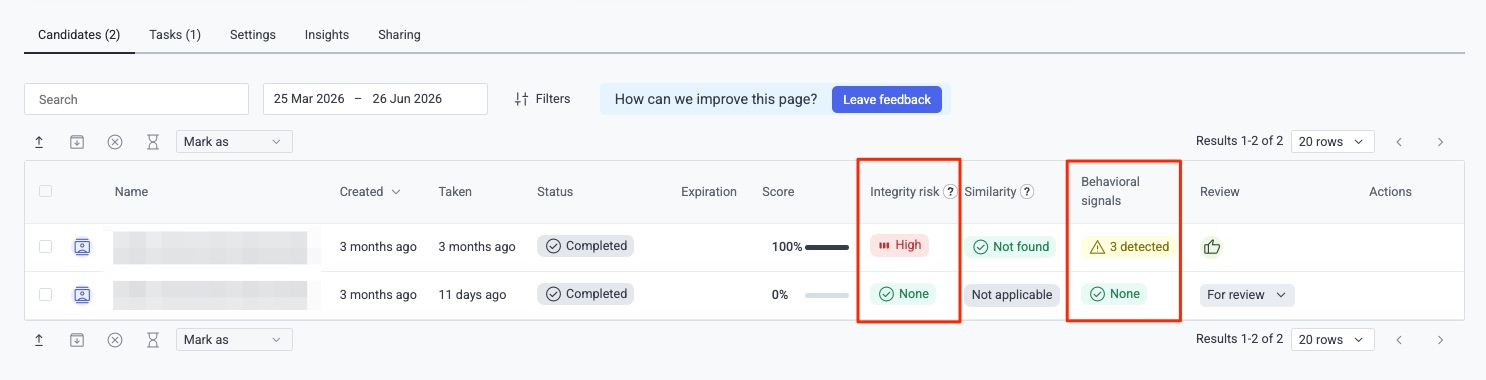Click the thumbs-up review icon
The height and width of the screenshot is (380, 1486).
1212,246
